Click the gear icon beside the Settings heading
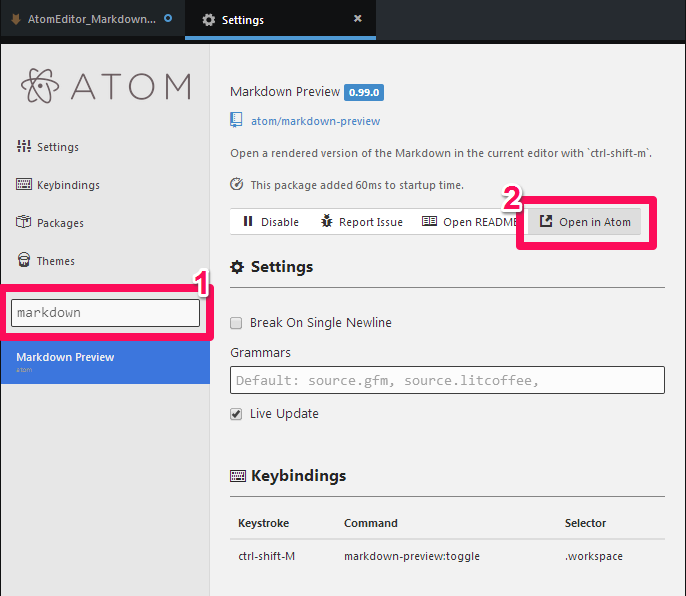Viewport: 686px width, 596px height. pyautogui.click(x=237, y=266)
